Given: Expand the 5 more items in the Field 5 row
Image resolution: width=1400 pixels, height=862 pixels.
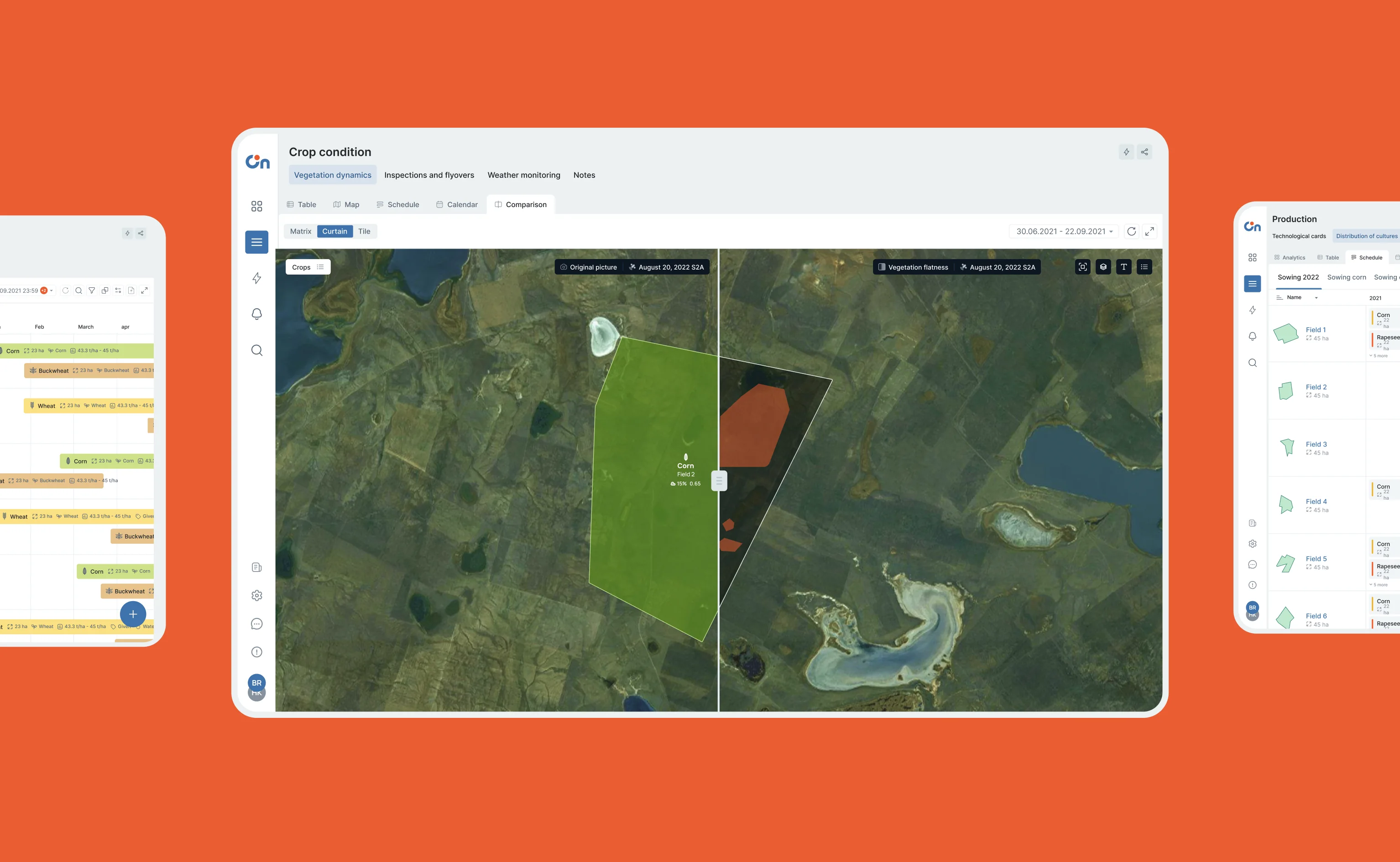Looking at the screenshot, I should 1379,585.
